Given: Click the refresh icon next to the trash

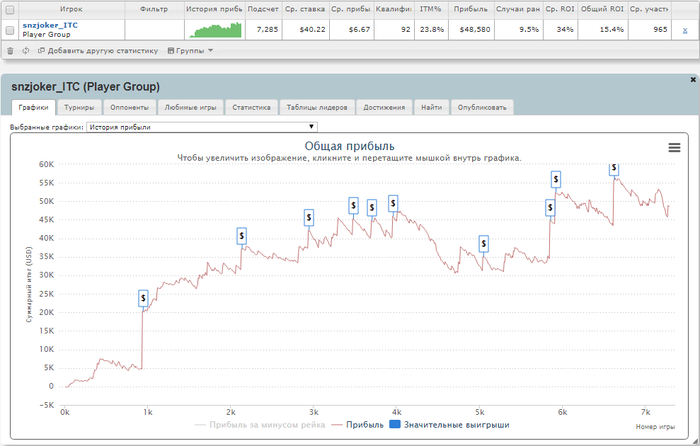Looking at the screenshot, I should coord(25,51).
